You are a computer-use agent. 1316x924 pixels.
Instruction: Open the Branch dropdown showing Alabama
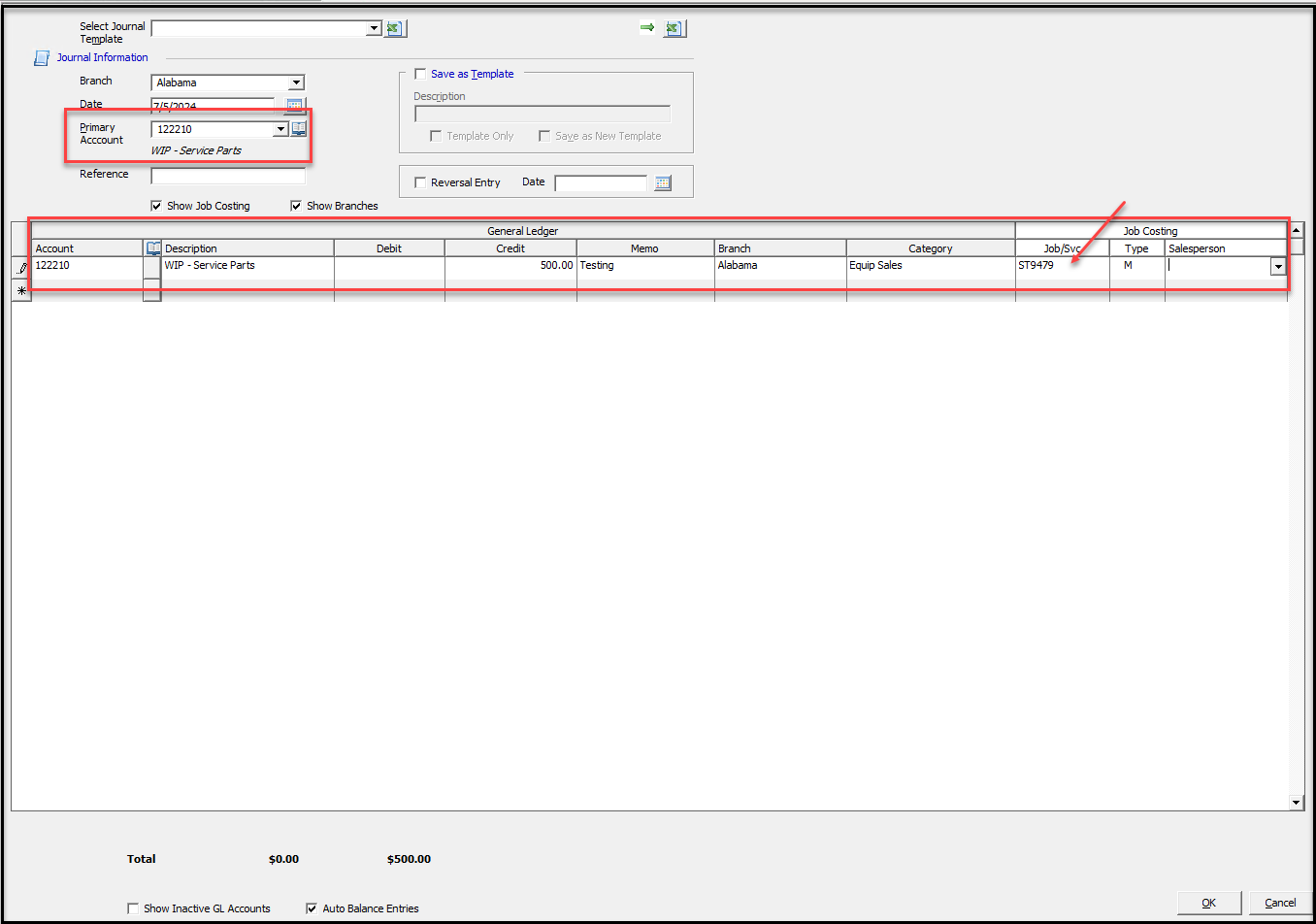[x=296, y=82]
